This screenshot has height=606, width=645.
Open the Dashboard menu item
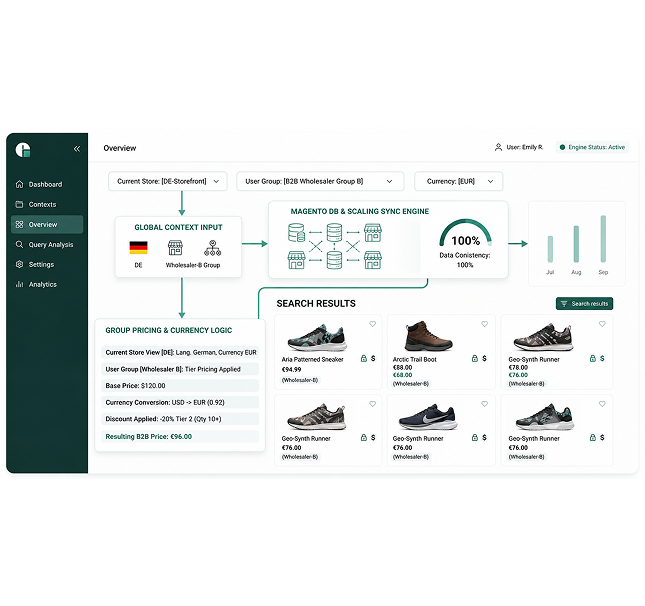pyautogui.click(x=46, y=184)
